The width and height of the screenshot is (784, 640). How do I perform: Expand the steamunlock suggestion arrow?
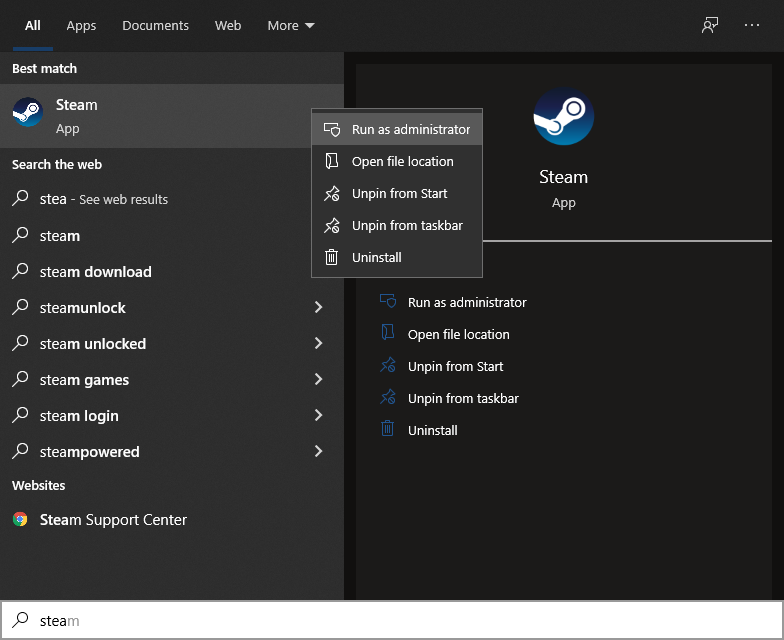[x=319, y=308]
